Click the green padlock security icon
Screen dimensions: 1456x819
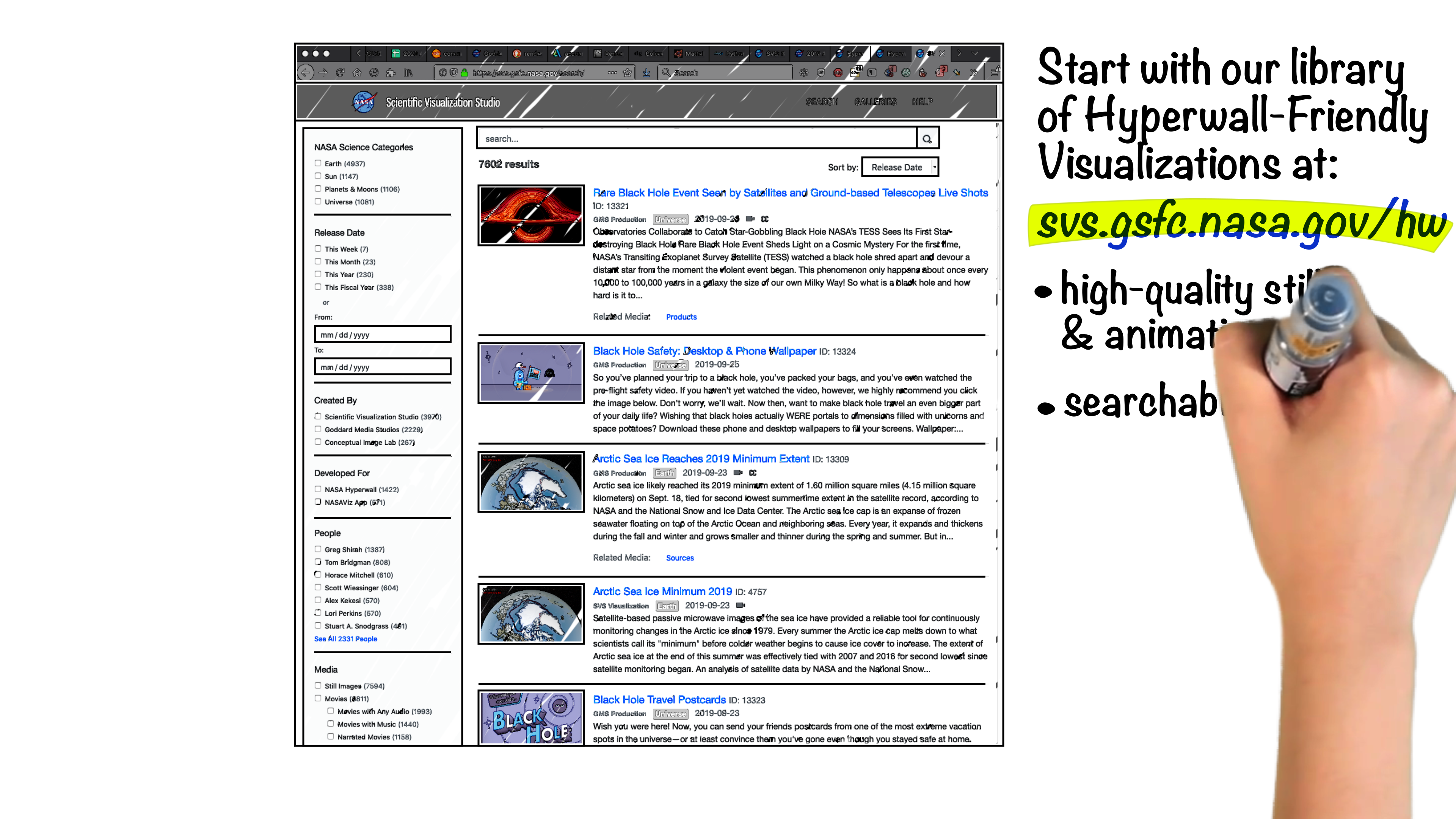464,72
